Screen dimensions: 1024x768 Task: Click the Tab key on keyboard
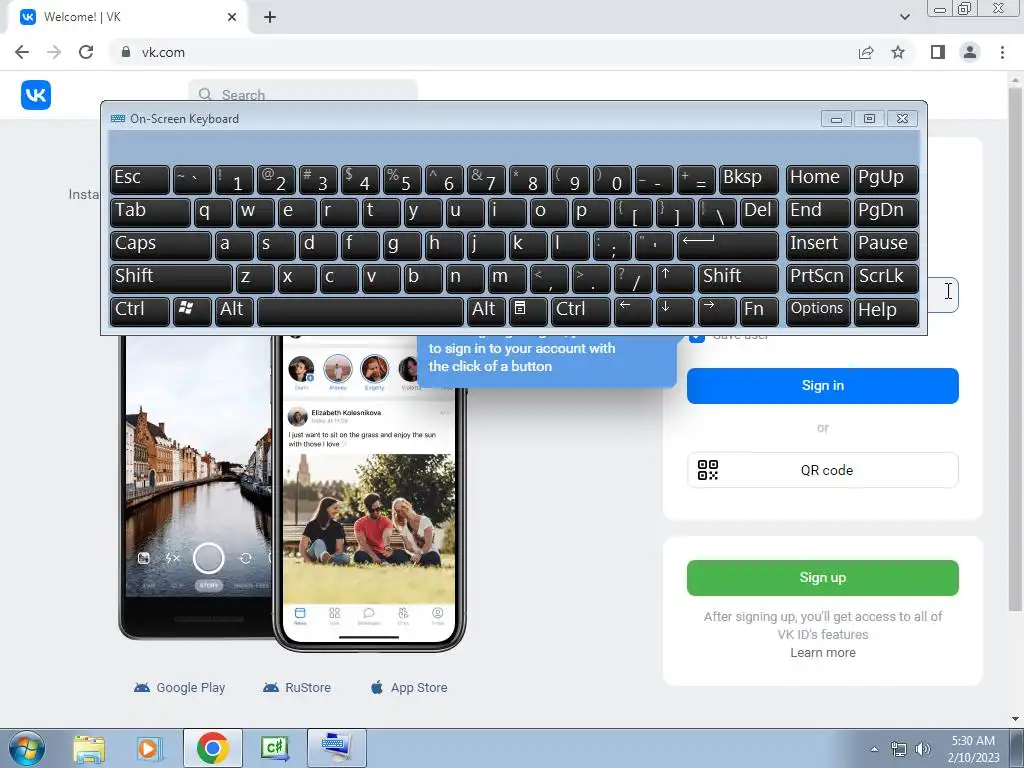150,212
